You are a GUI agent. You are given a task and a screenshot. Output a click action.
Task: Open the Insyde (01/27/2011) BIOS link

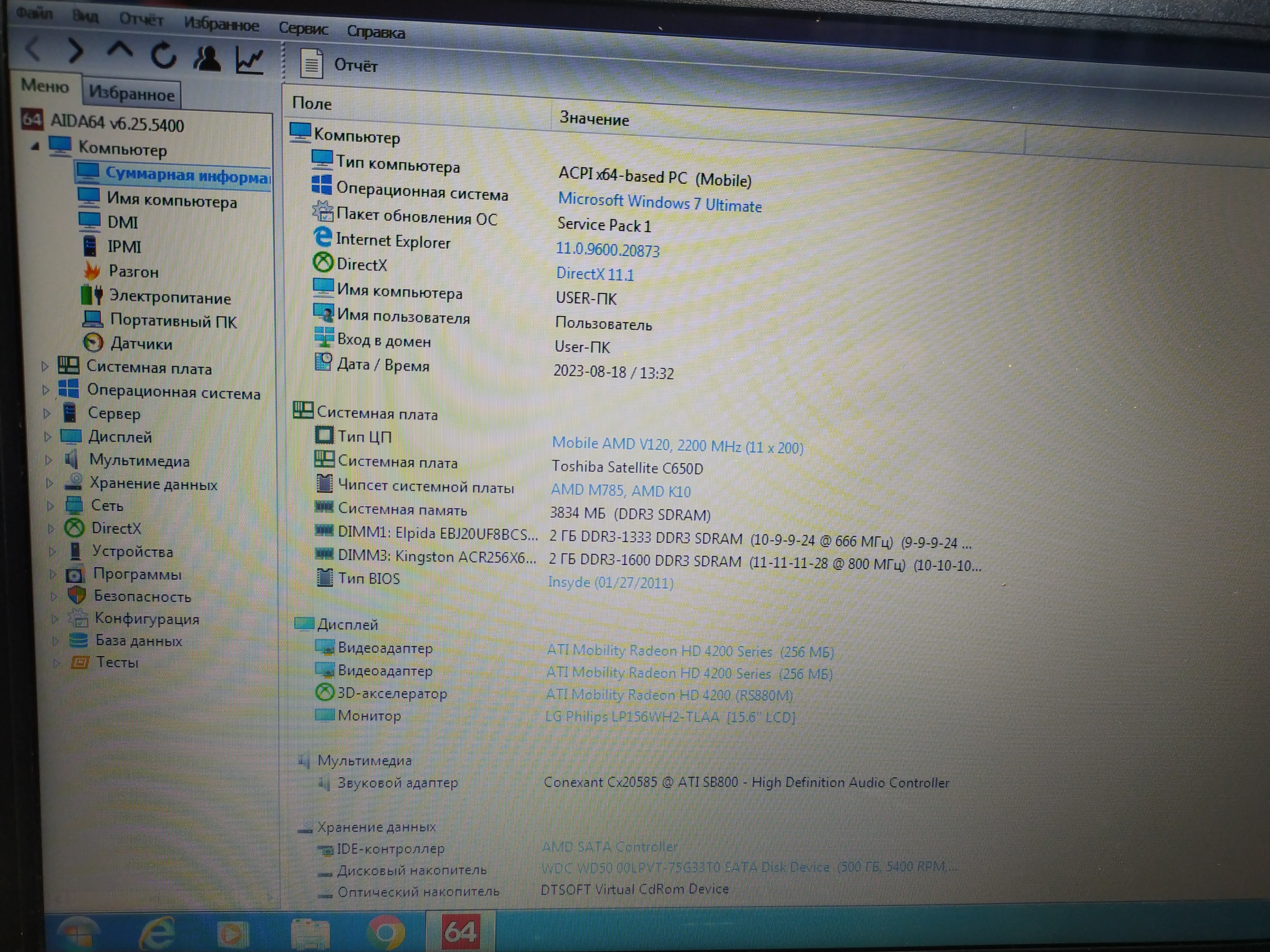[611, 582]
